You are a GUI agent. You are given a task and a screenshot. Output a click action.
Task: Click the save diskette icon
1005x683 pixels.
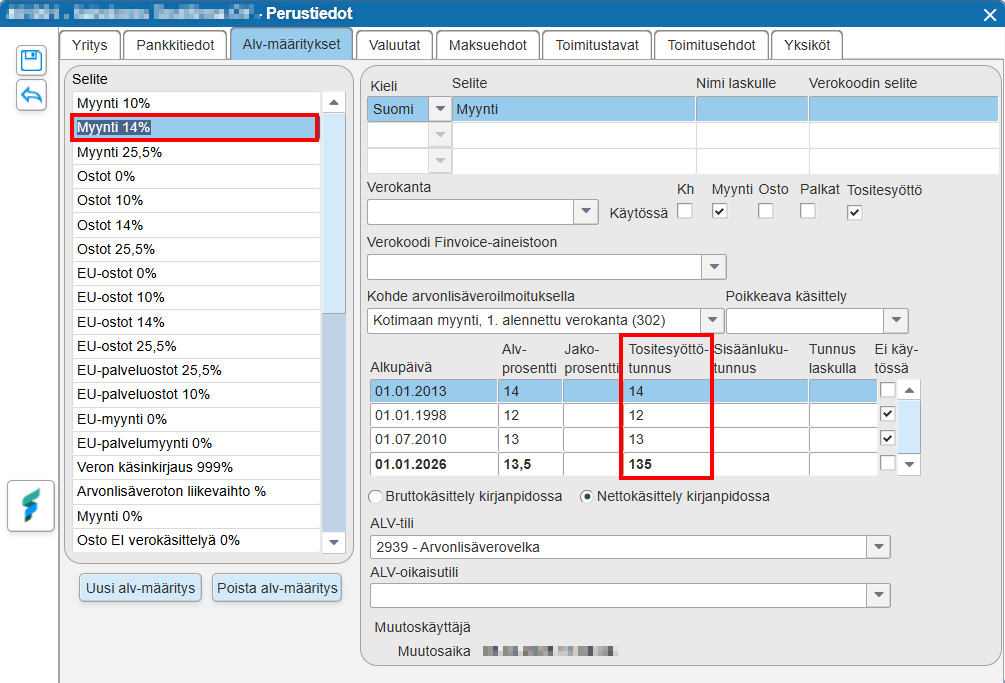[x=31, y=61]
